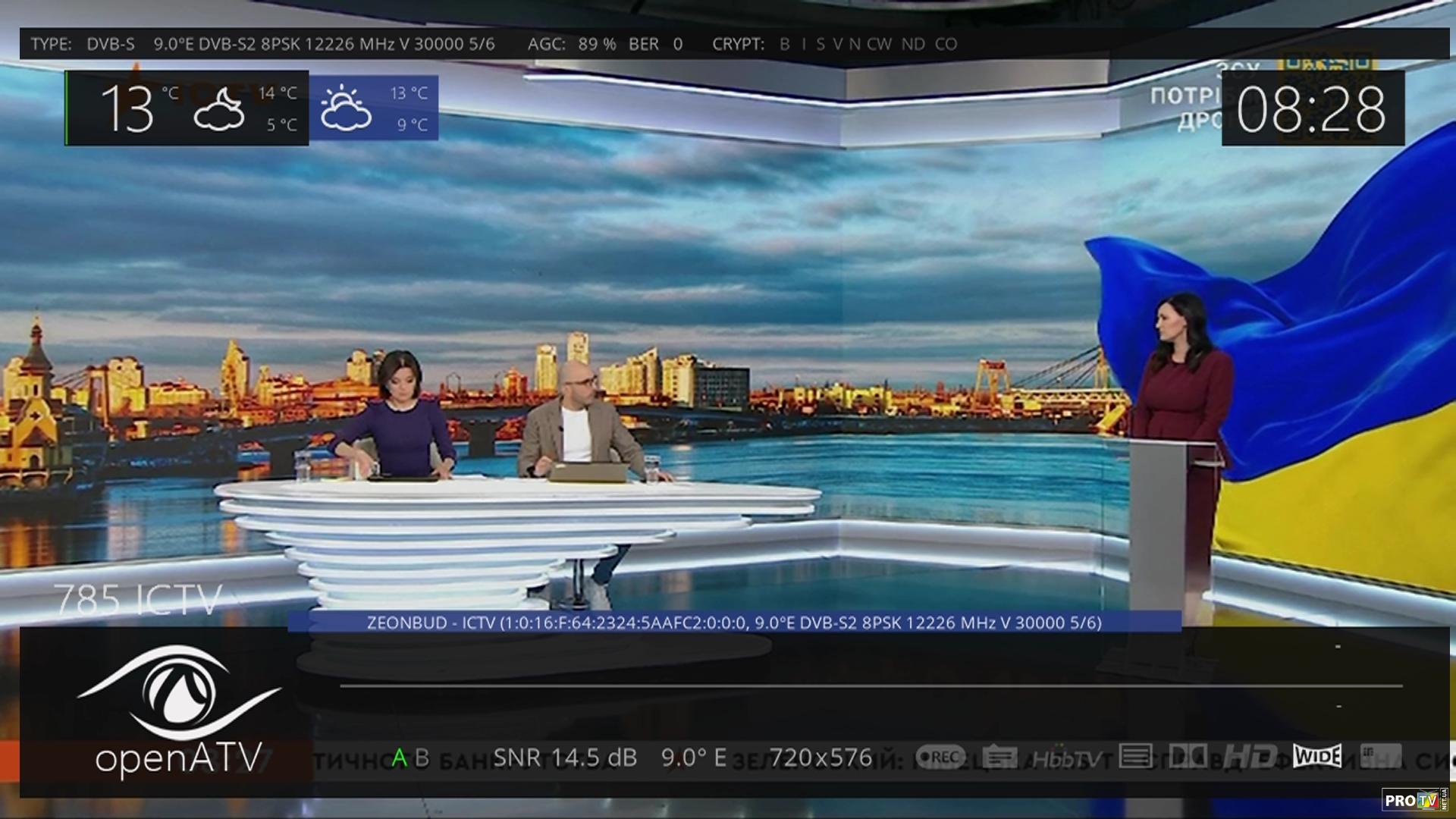Image resolution: width=1456 pixels, height=819 pixels.
Task: Click the WIDE aspect ratio icon
Action: point(1317,756)
